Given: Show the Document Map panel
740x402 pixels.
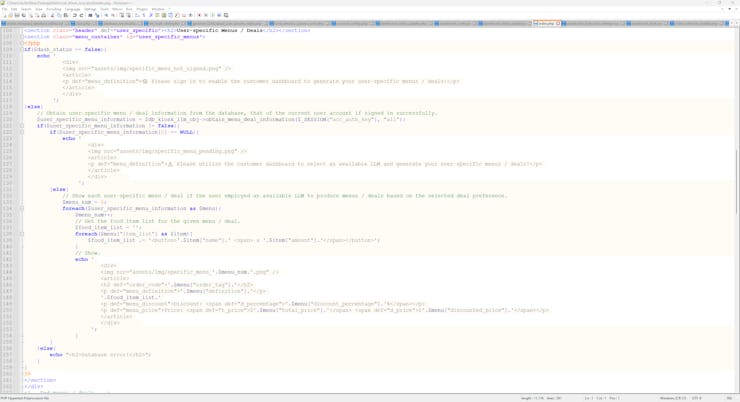Looking at the screenshot, I should (x=164, y=15).
